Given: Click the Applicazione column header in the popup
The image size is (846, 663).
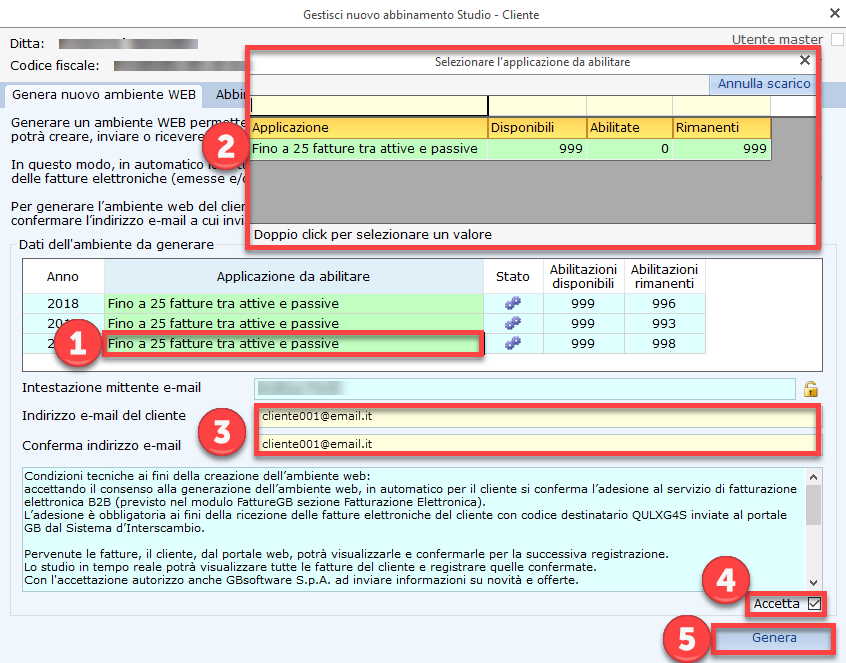Looking at the screenshot, I should pos(369,128).
